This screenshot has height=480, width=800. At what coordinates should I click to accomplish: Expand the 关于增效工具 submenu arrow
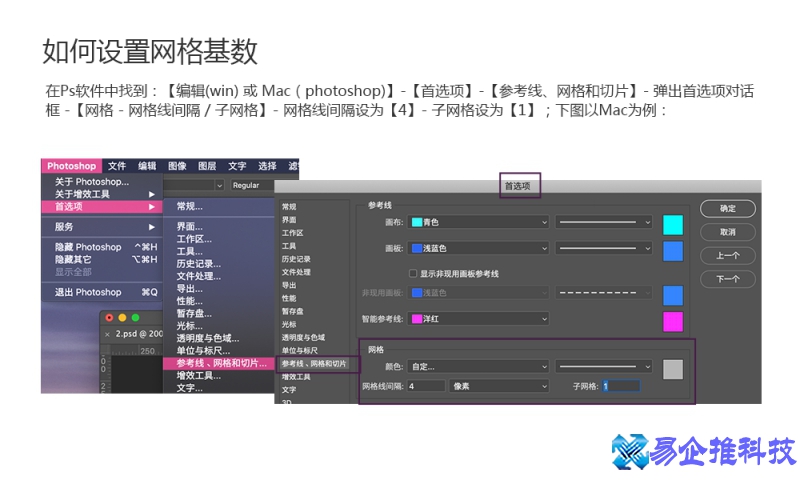(152, 194)
